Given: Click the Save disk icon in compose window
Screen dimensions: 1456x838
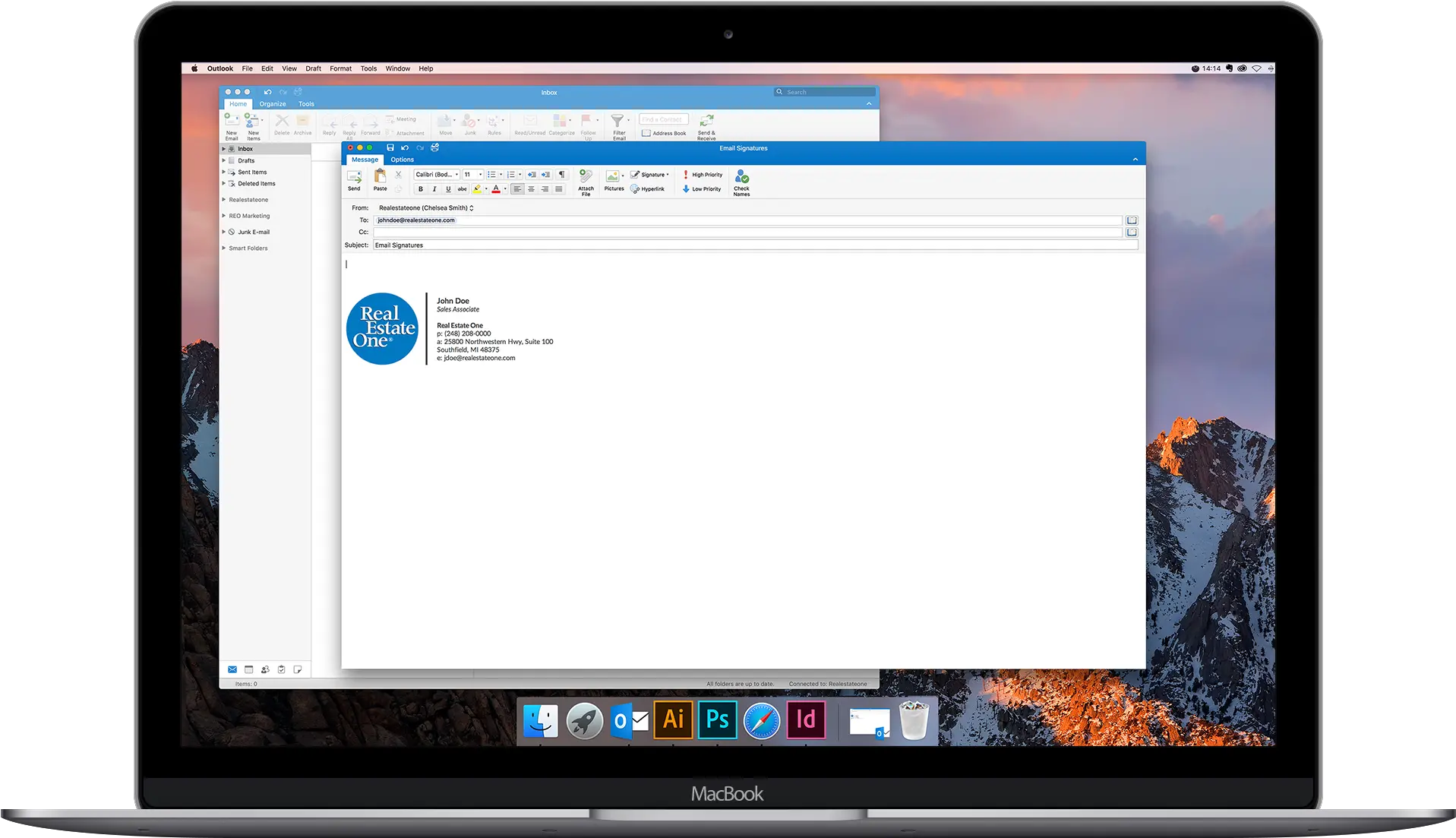Looking at the screenshot, I should (390, 147).
